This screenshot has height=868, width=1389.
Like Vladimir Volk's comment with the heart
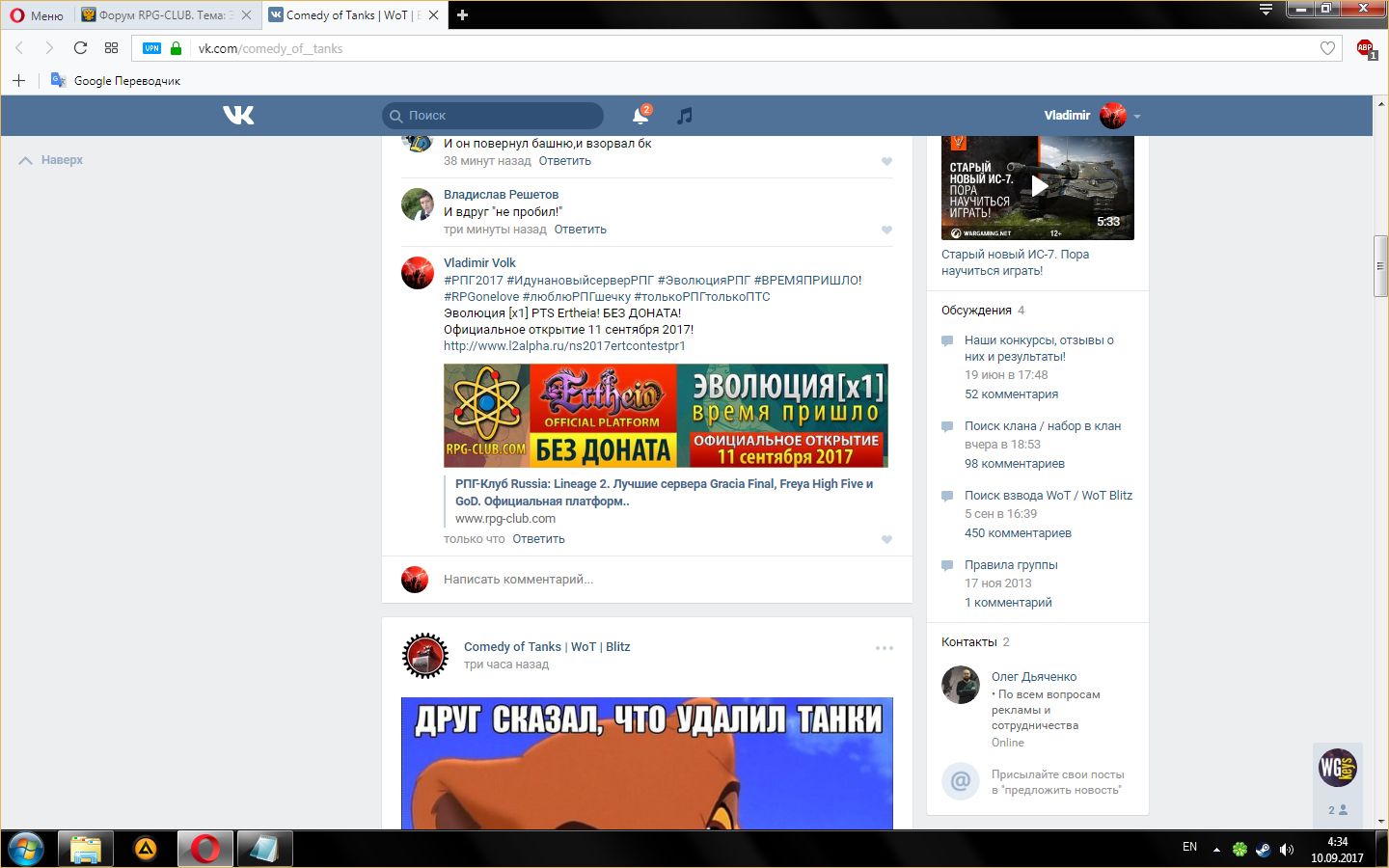coord(886,539)
